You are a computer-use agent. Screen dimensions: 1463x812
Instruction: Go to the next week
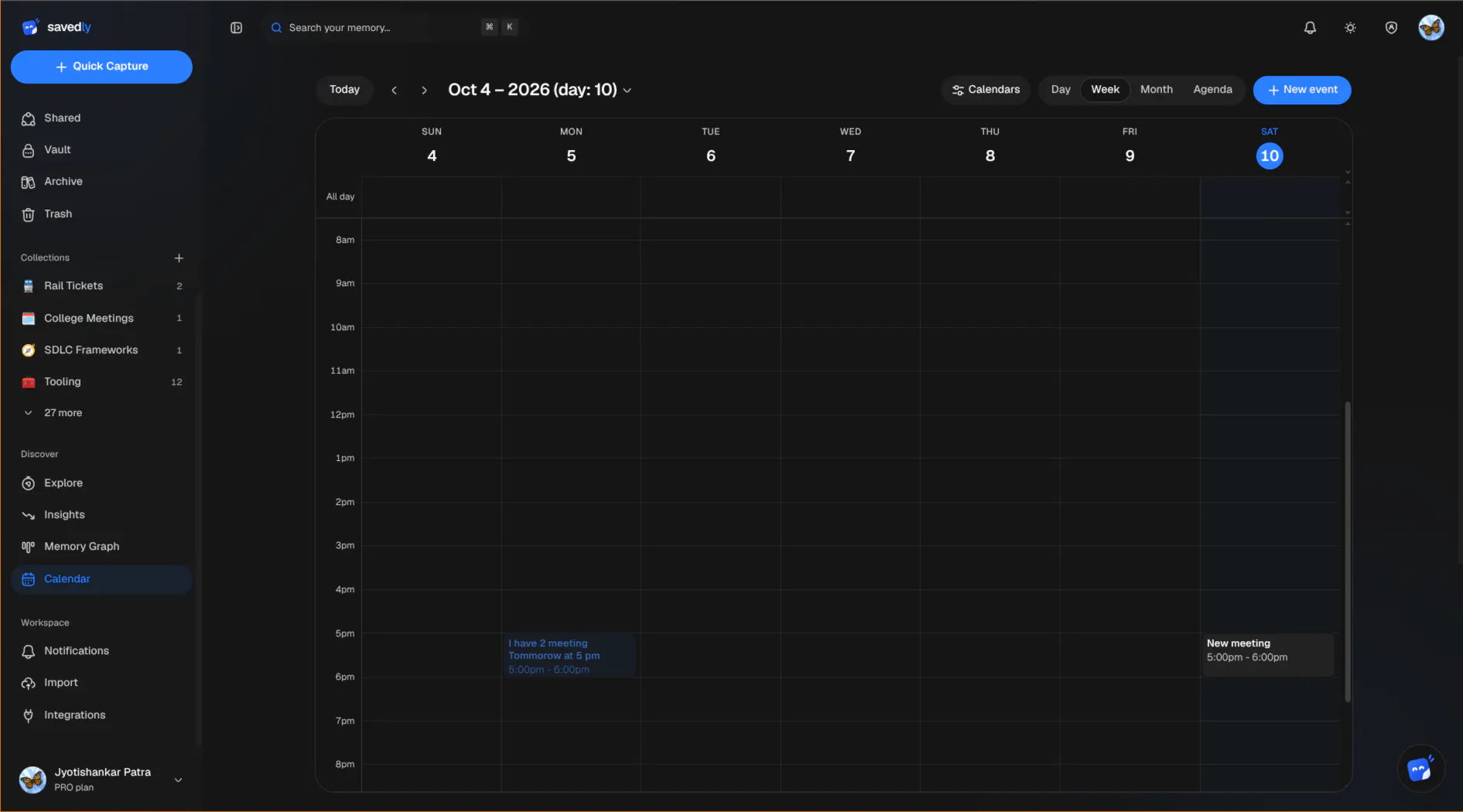(x=424, y=90)
